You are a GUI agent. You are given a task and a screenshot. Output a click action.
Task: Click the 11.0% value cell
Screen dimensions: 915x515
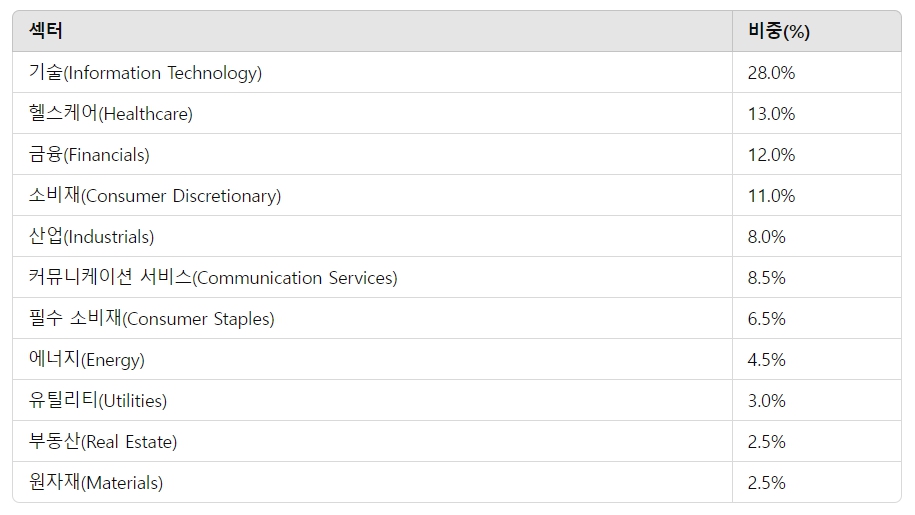[771, 196]
